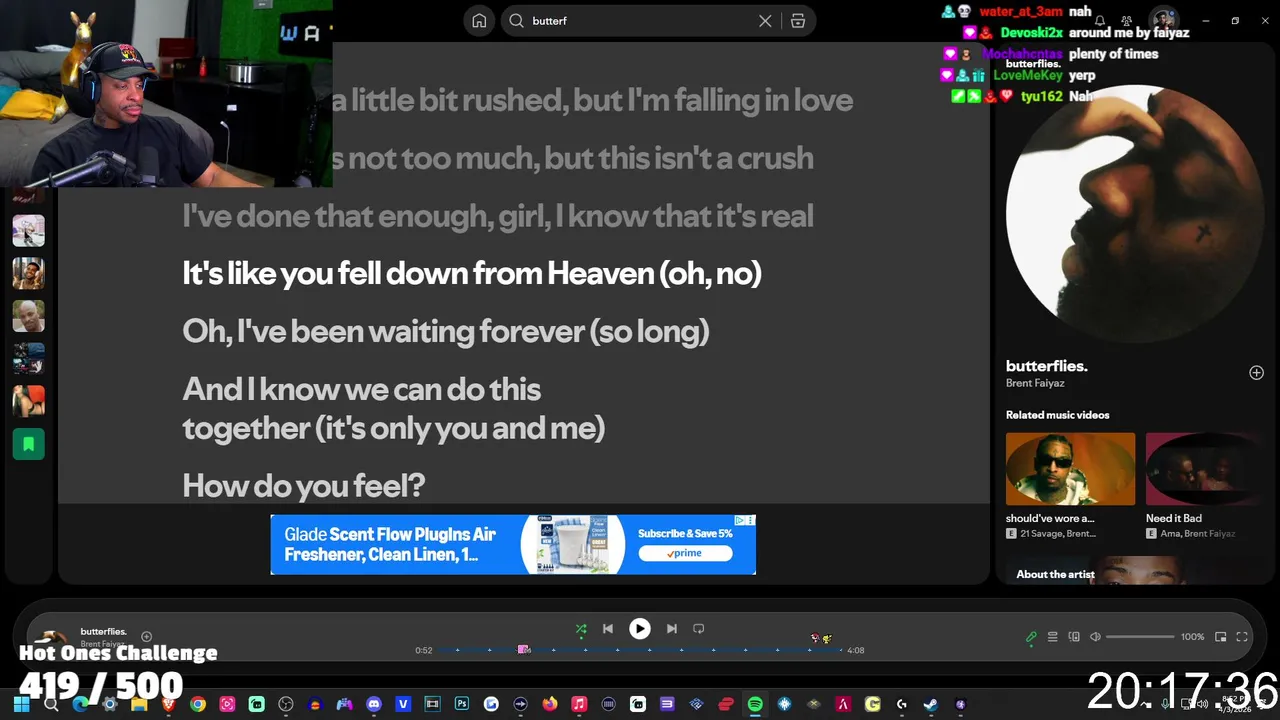Screen dimensions: 1280x720
Task: Open Windows Start menu
Action: (21, 704)
